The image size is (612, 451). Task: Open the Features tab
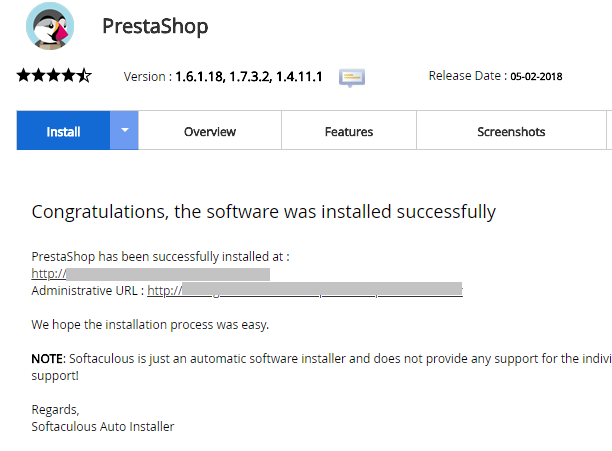click(x=349, y=130)
